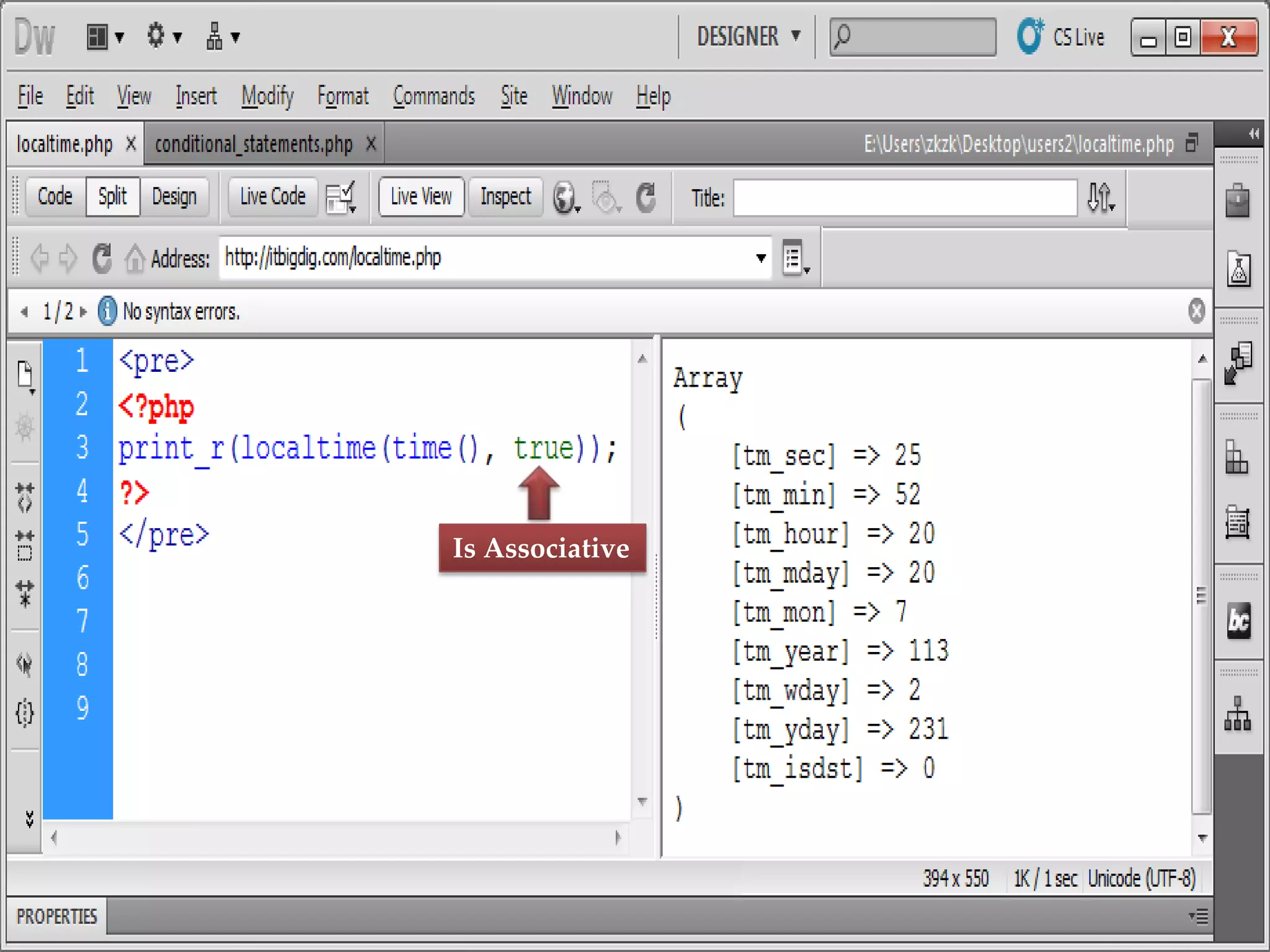Close the No syntax errors info bar

[x=1197, y=311]
